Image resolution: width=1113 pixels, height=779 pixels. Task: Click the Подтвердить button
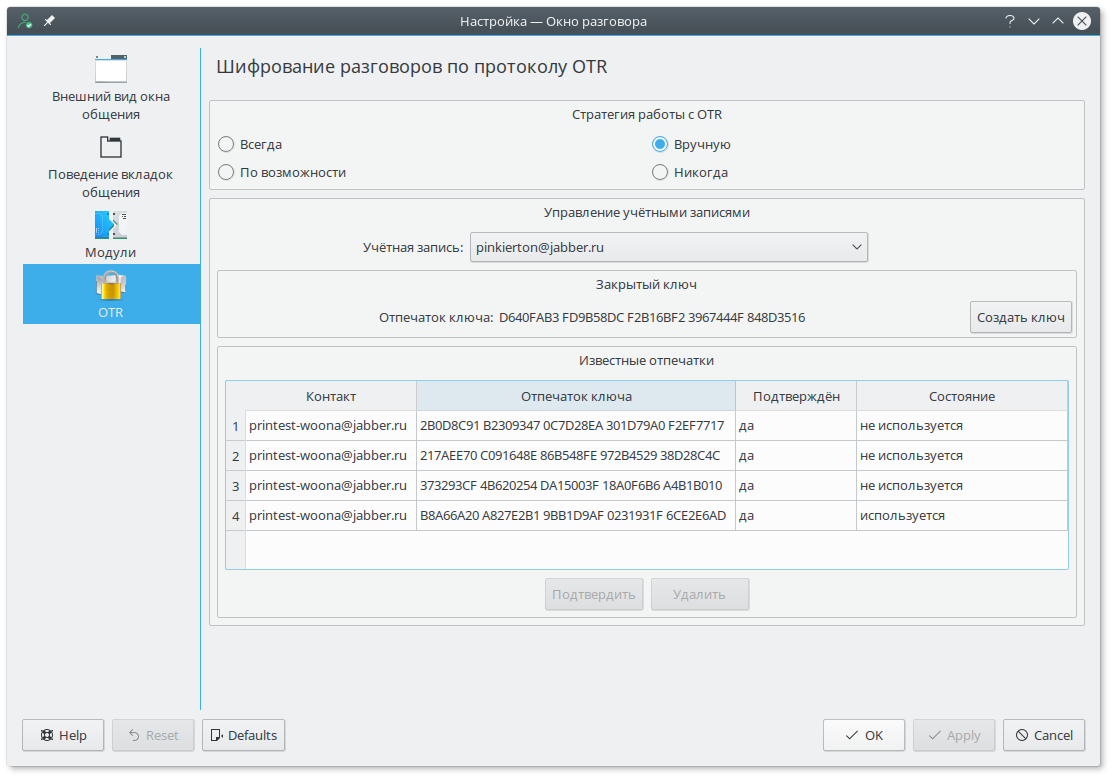pos(594,594)
